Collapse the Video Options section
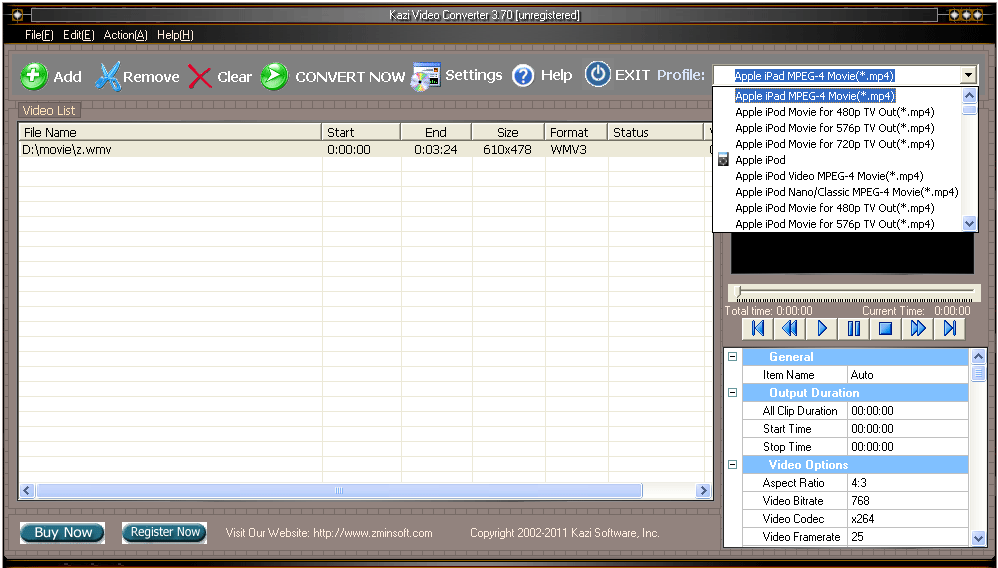Viewport: 998px width, 568px height. pos(733,464)
